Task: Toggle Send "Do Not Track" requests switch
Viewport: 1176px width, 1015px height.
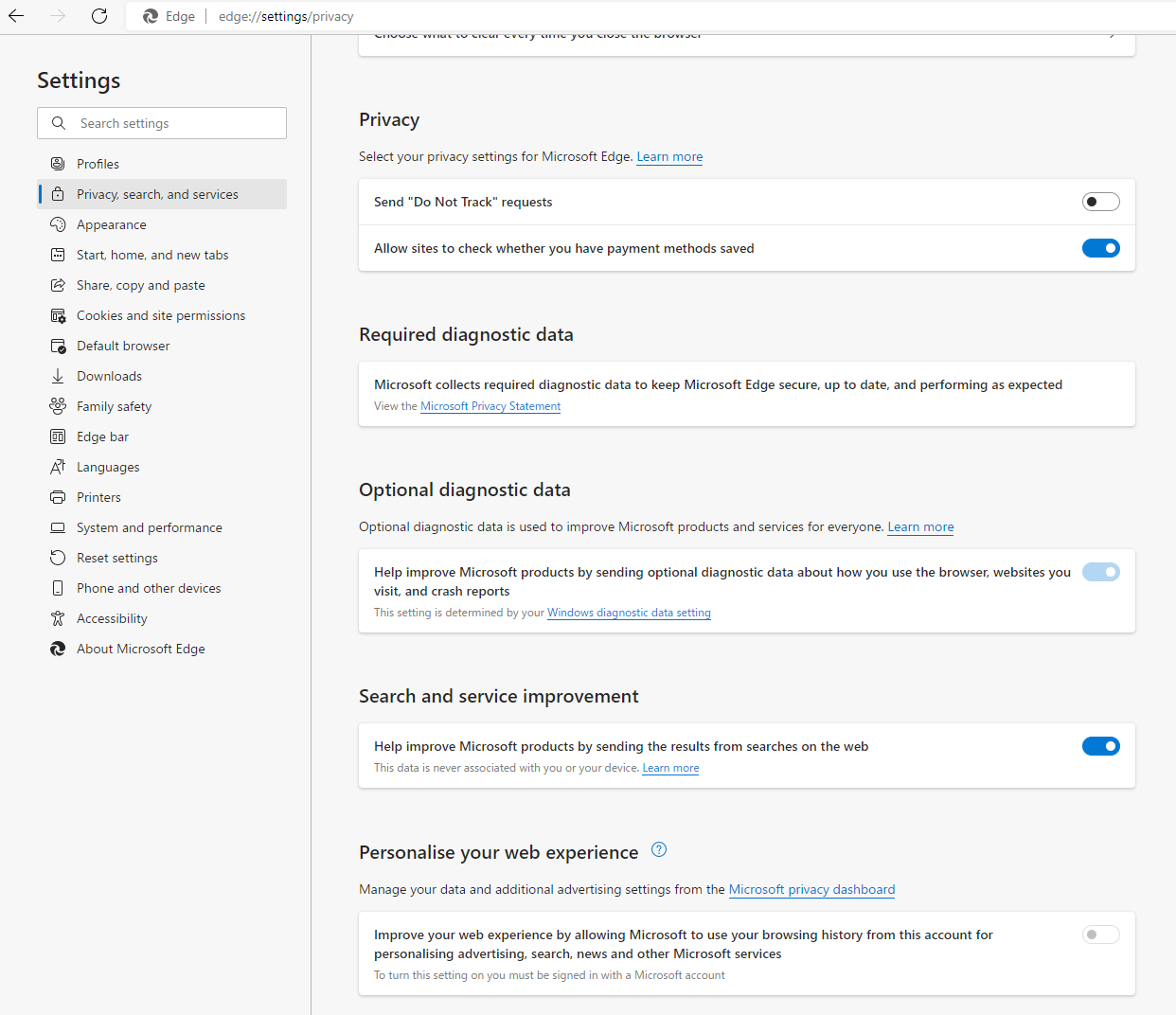Action: [x=1101, y=202]
